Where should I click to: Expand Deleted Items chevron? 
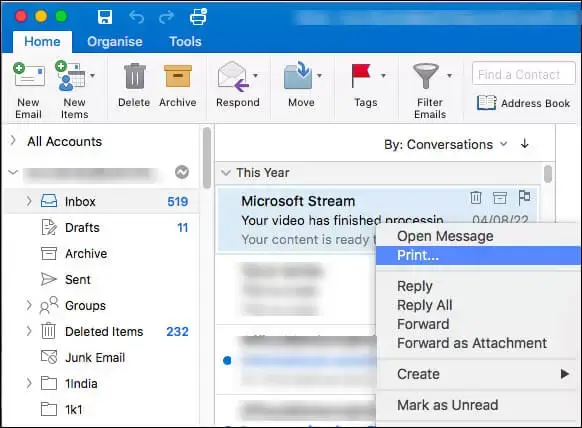tap(29, 331)
